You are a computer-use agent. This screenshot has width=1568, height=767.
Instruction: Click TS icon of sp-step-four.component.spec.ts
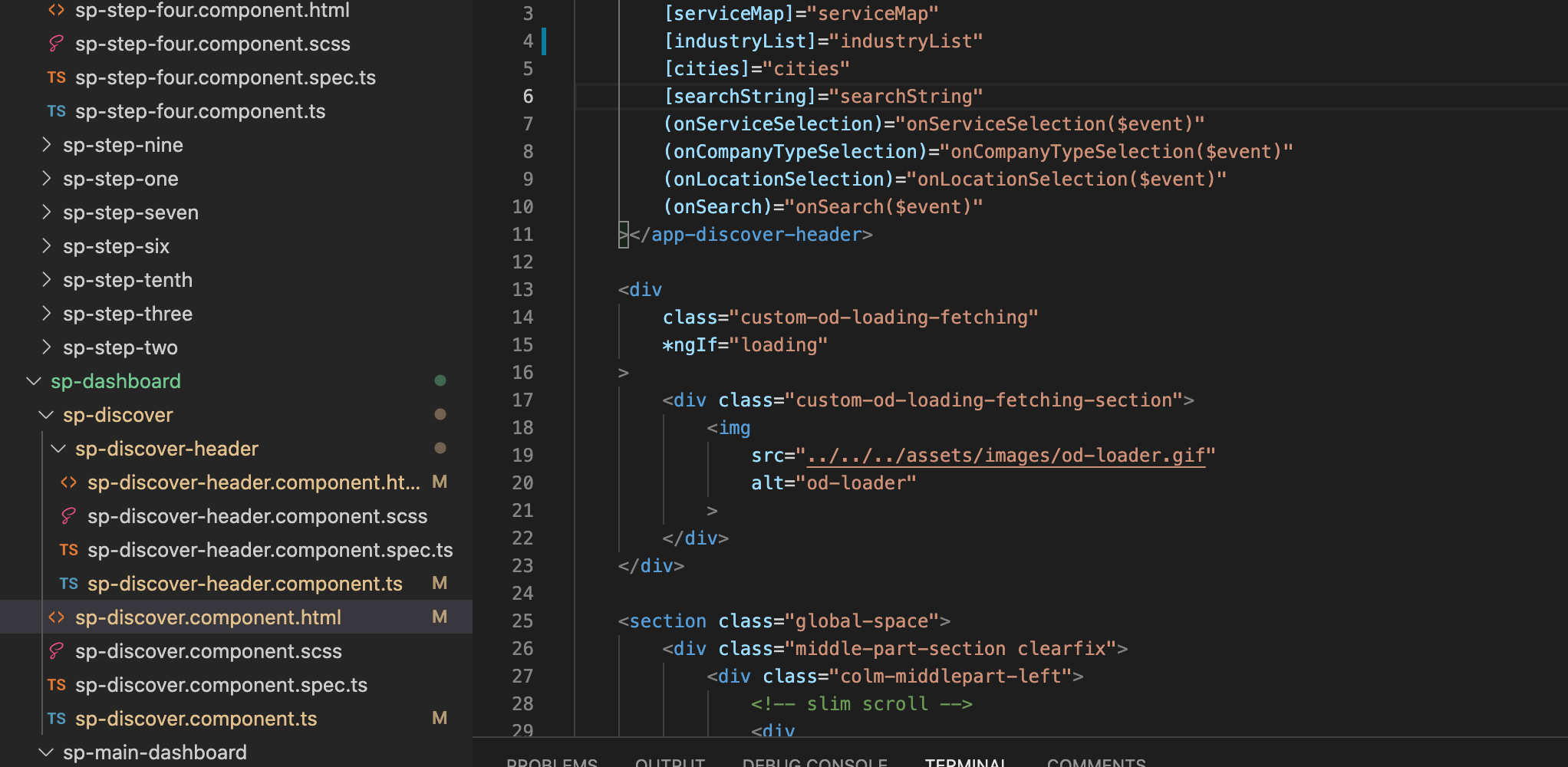coord(56,78)
